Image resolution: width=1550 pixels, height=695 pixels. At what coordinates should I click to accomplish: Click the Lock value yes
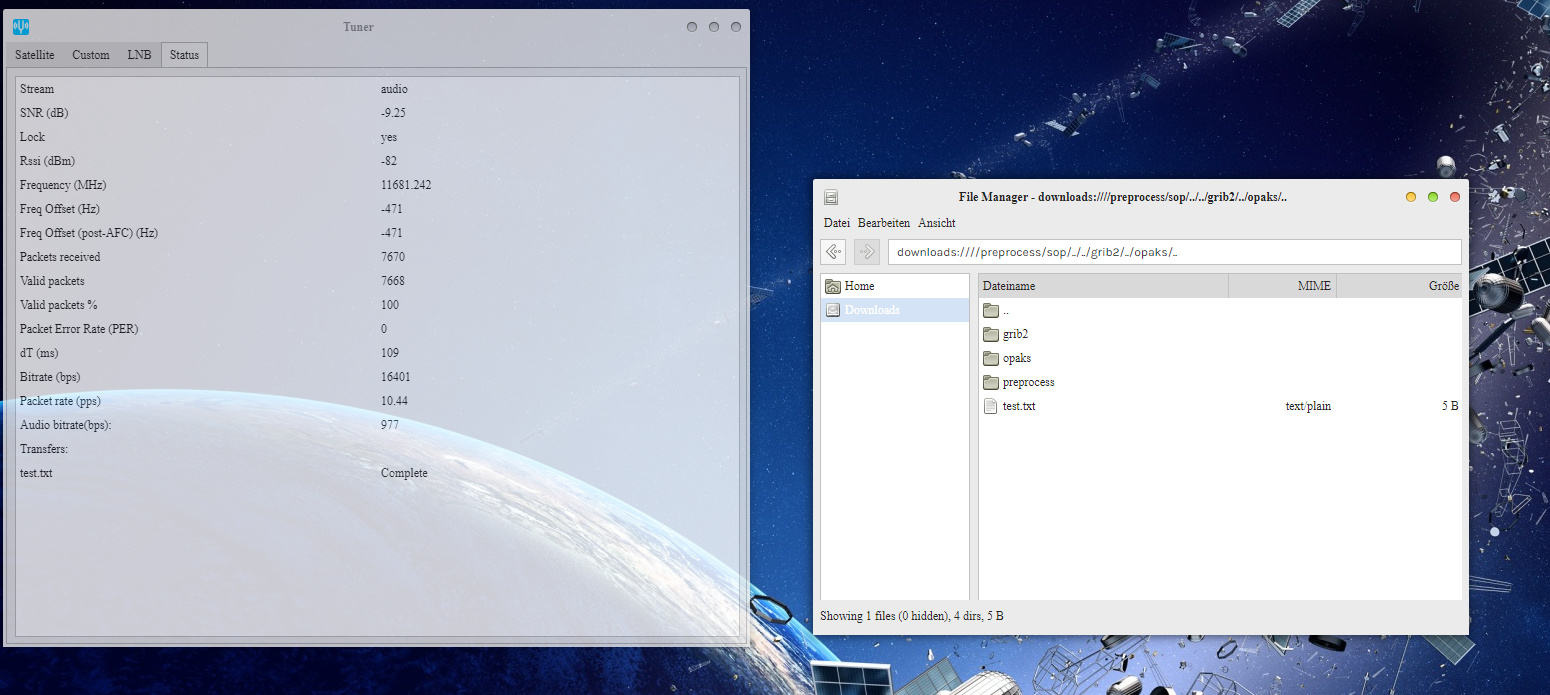[389, 137]
